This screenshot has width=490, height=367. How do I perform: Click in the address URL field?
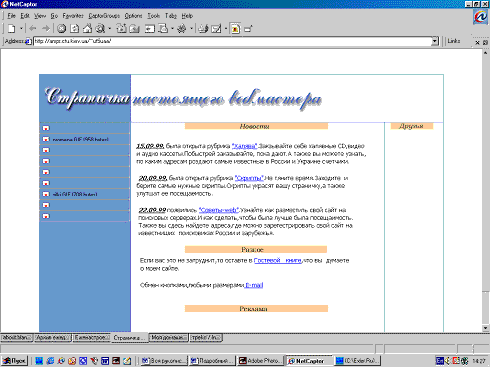(232, 41)
